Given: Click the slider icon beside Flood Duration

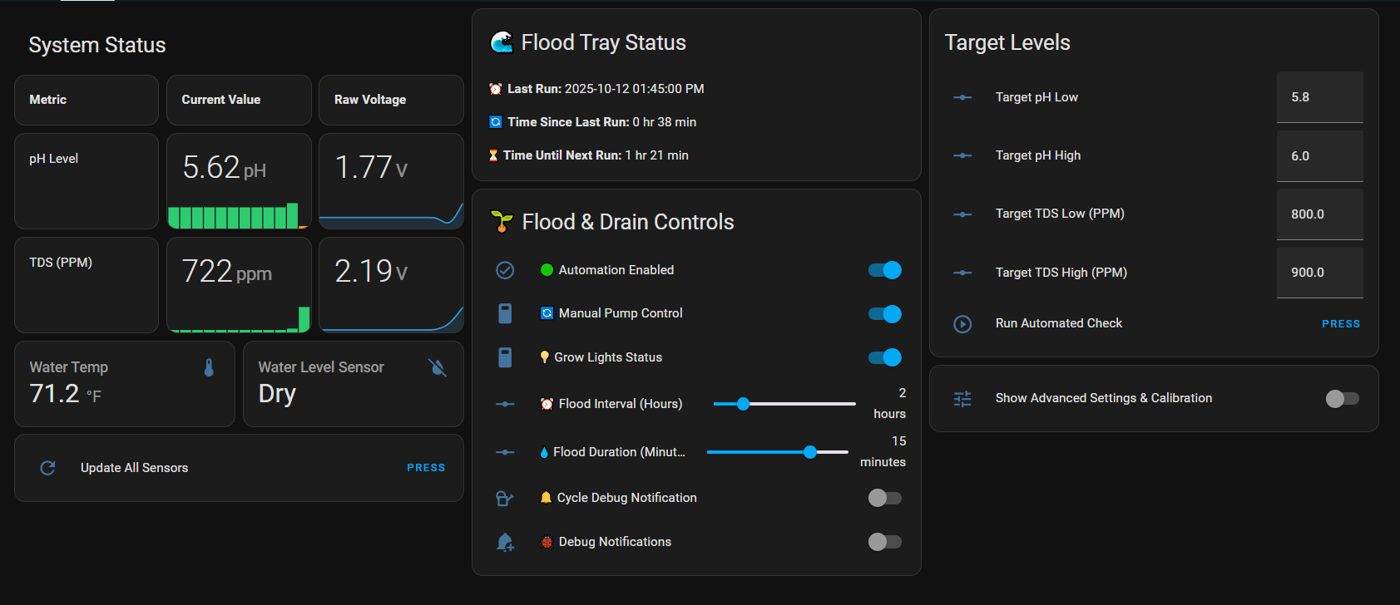Looking at the screenshot, I should pos(505,452).
